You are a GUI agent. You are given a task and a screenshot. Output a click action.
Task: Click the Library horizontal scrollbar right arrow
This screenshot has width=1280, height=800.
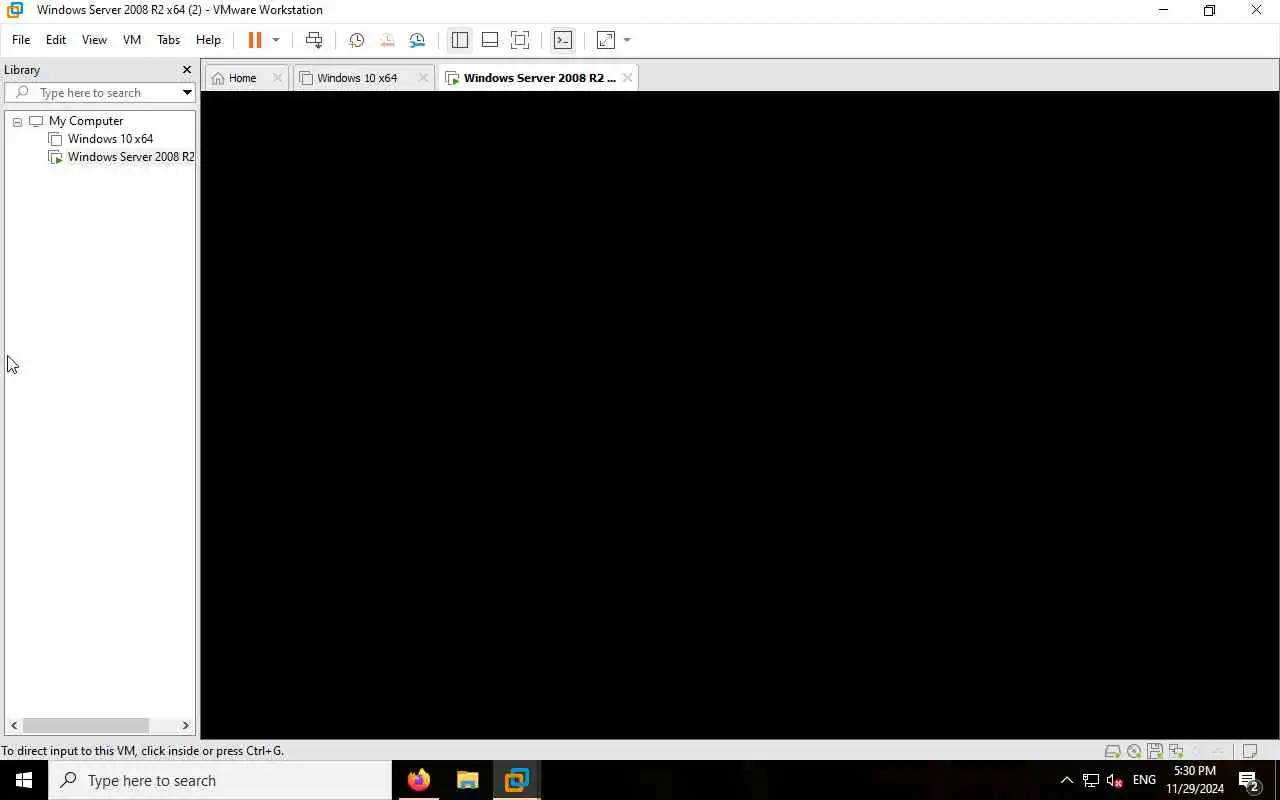pyautogui.click(x=185, y=725)
